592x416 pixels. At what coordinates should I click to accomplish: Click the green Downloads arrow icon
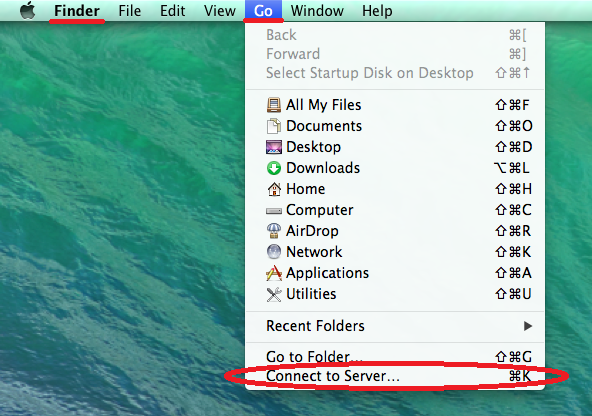274,168
